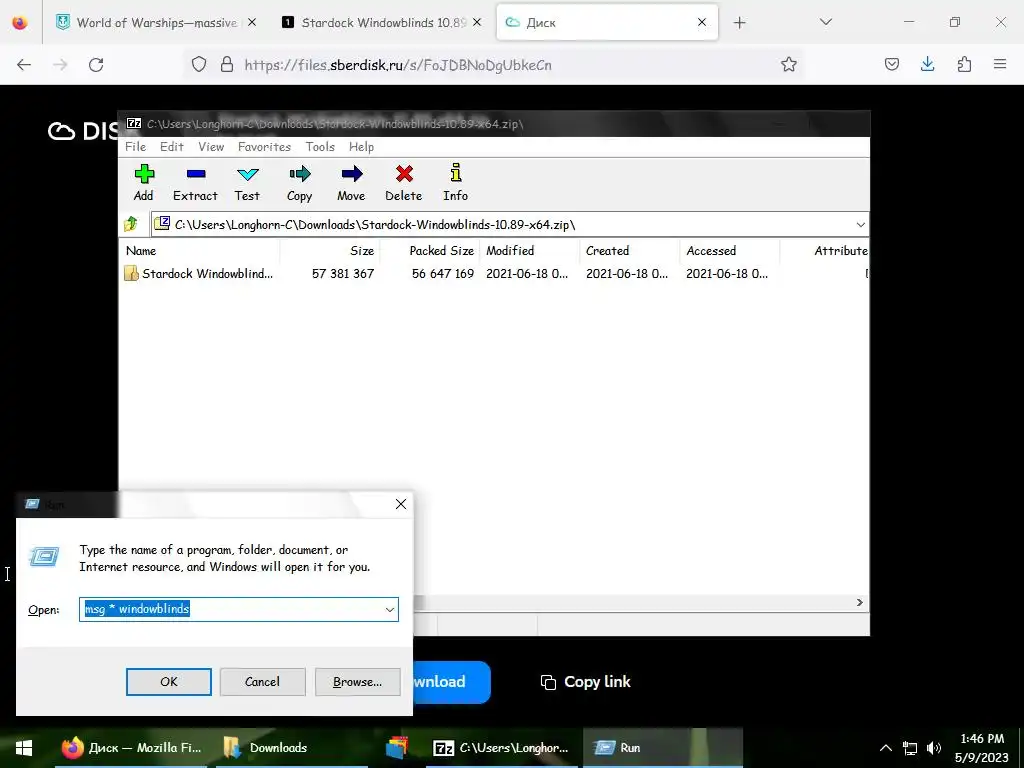Open the Info tool in 7-Zip toolbar
Viewport: 1024px width, 768px height.
456,183
